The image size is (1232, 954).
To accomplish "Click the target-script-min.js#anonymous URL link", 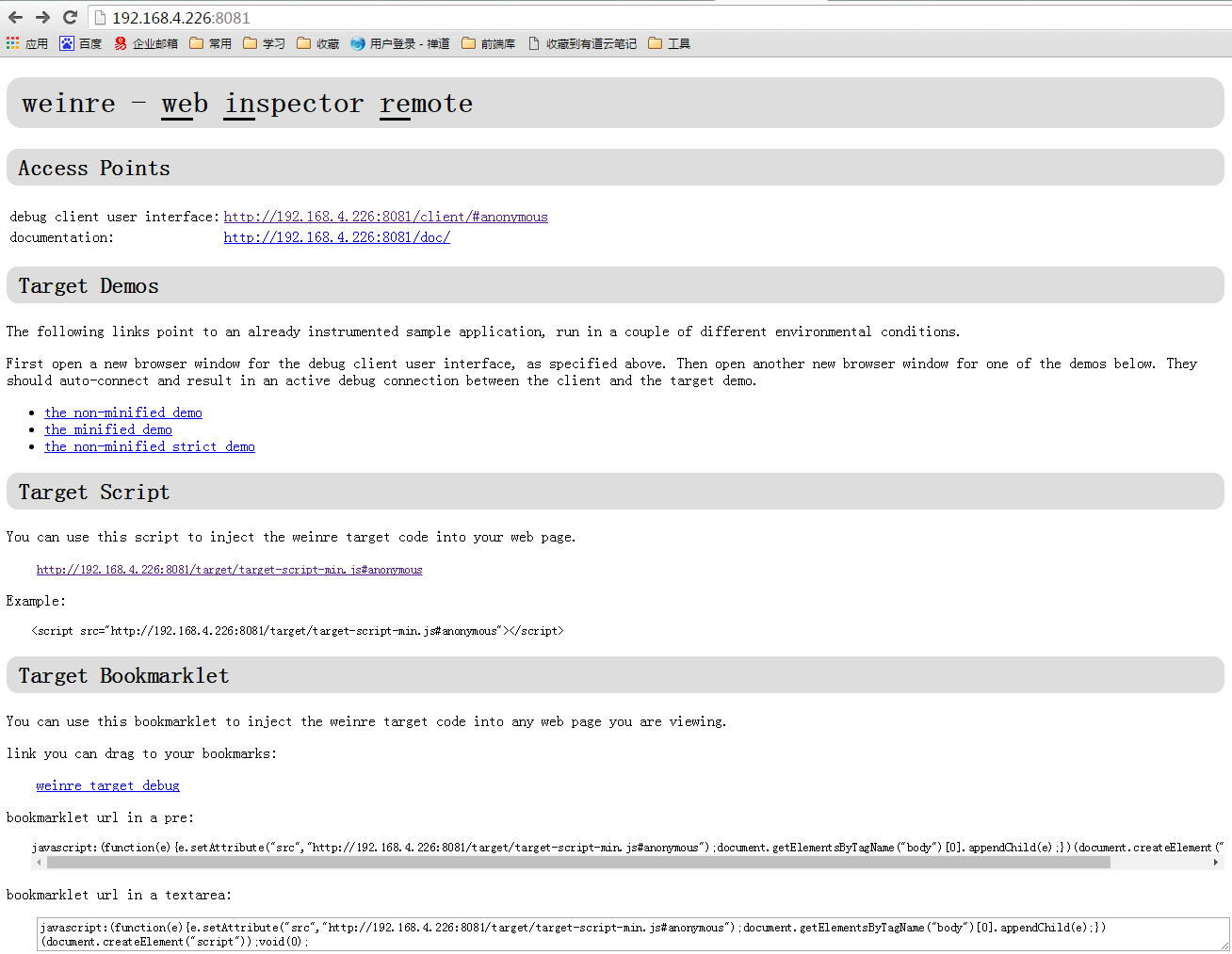I will point(229,570).
